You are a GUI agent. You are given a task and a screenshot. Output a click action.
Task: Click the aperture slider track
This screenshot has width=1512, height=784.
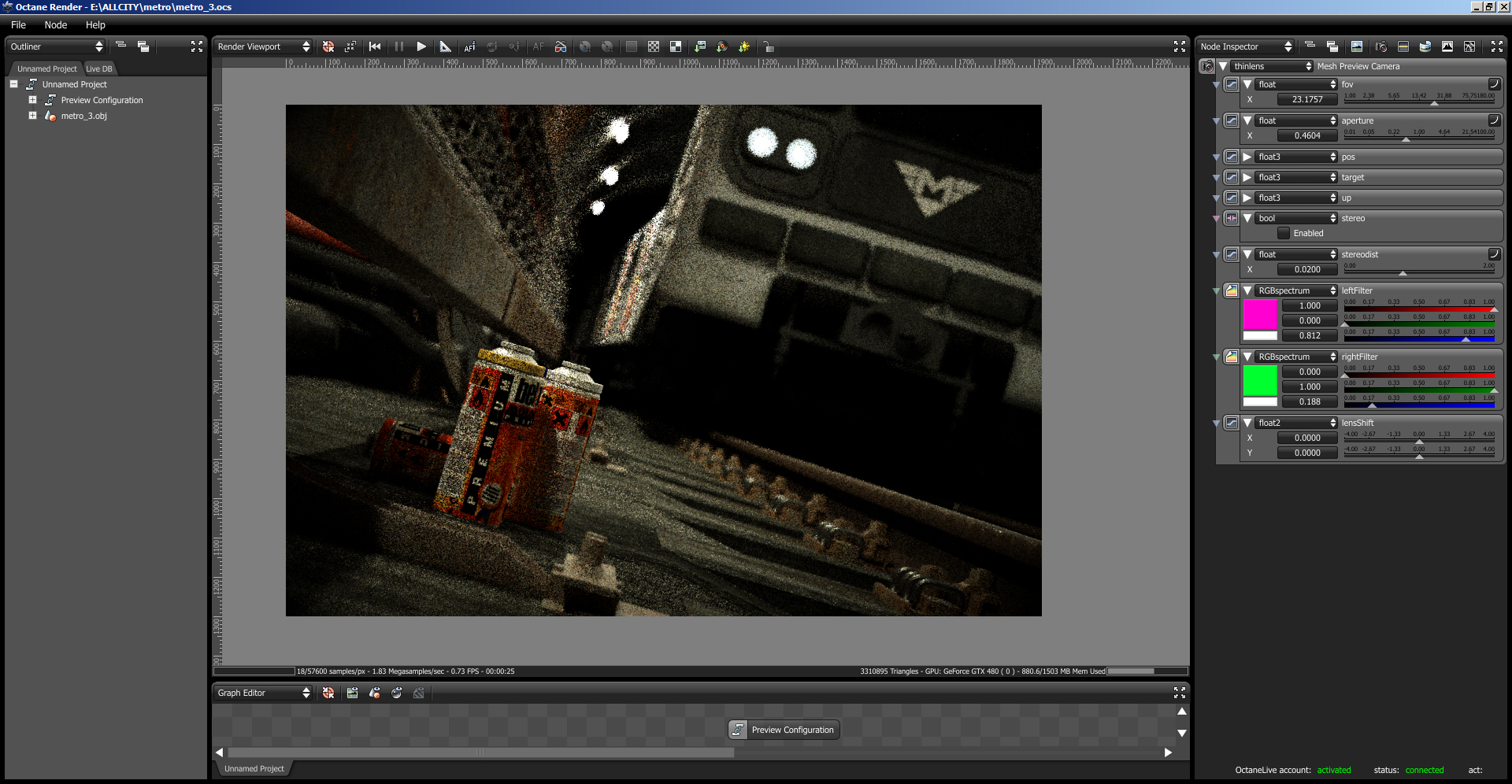[1419, 137]
